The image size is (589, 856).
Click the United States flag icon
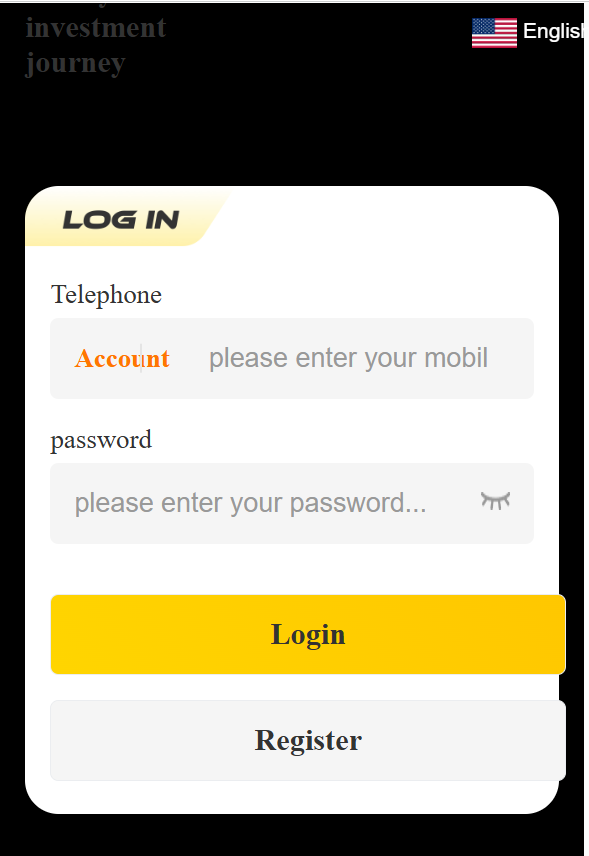point(494,33)
